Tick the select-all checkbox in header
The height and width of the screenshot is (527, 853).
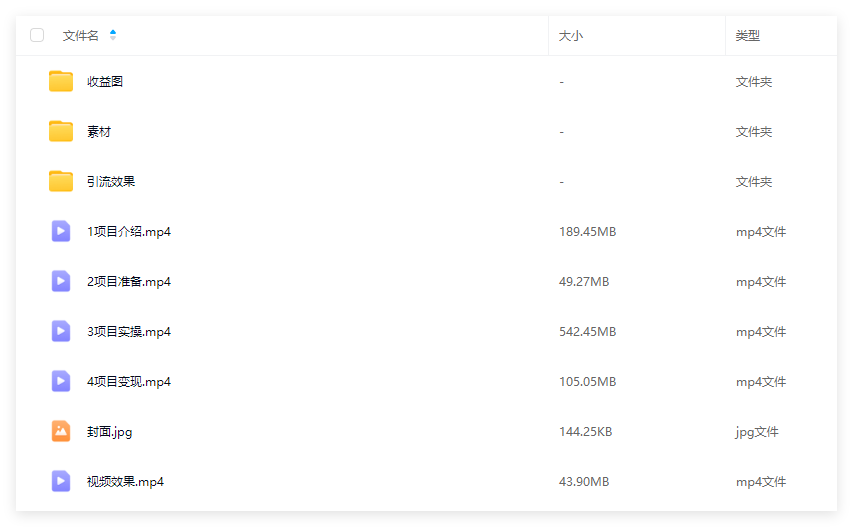pos(37,35)
